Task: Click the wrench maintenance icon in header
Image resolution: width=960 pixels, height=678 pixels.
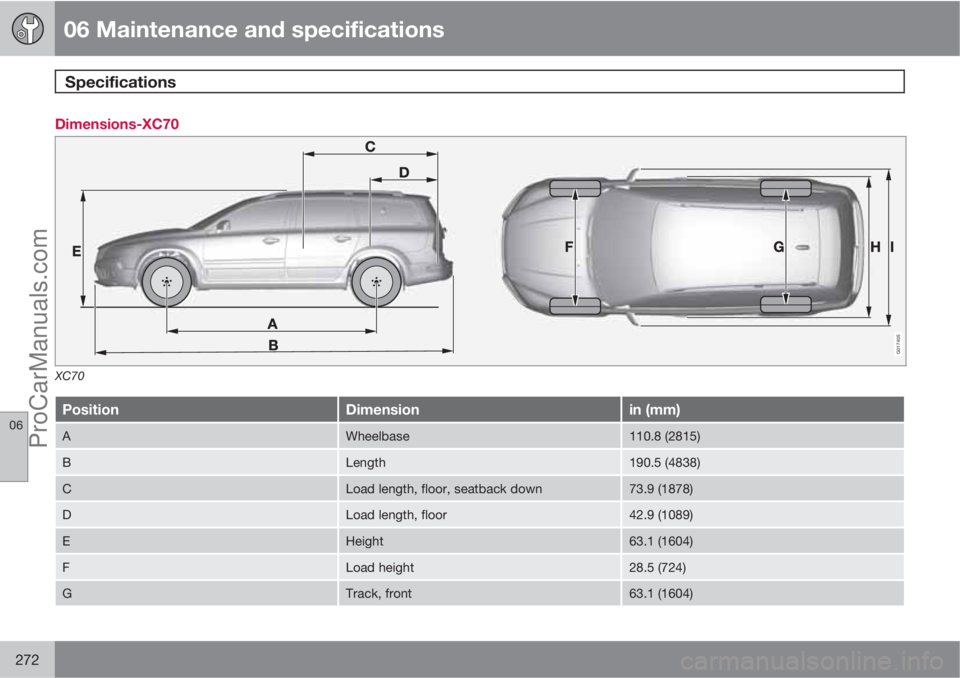Action: tap(28, 29)
